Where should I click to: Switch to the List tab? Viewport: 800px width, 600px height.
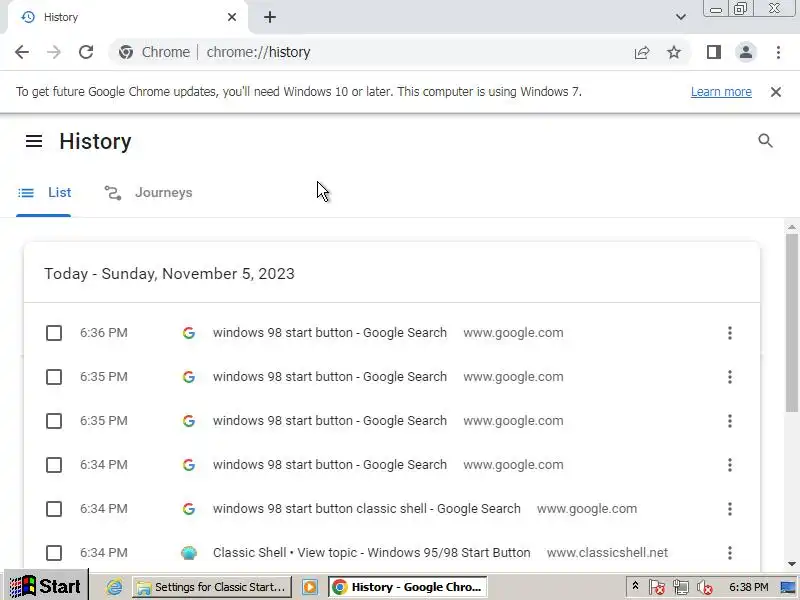tap(44, 192)
